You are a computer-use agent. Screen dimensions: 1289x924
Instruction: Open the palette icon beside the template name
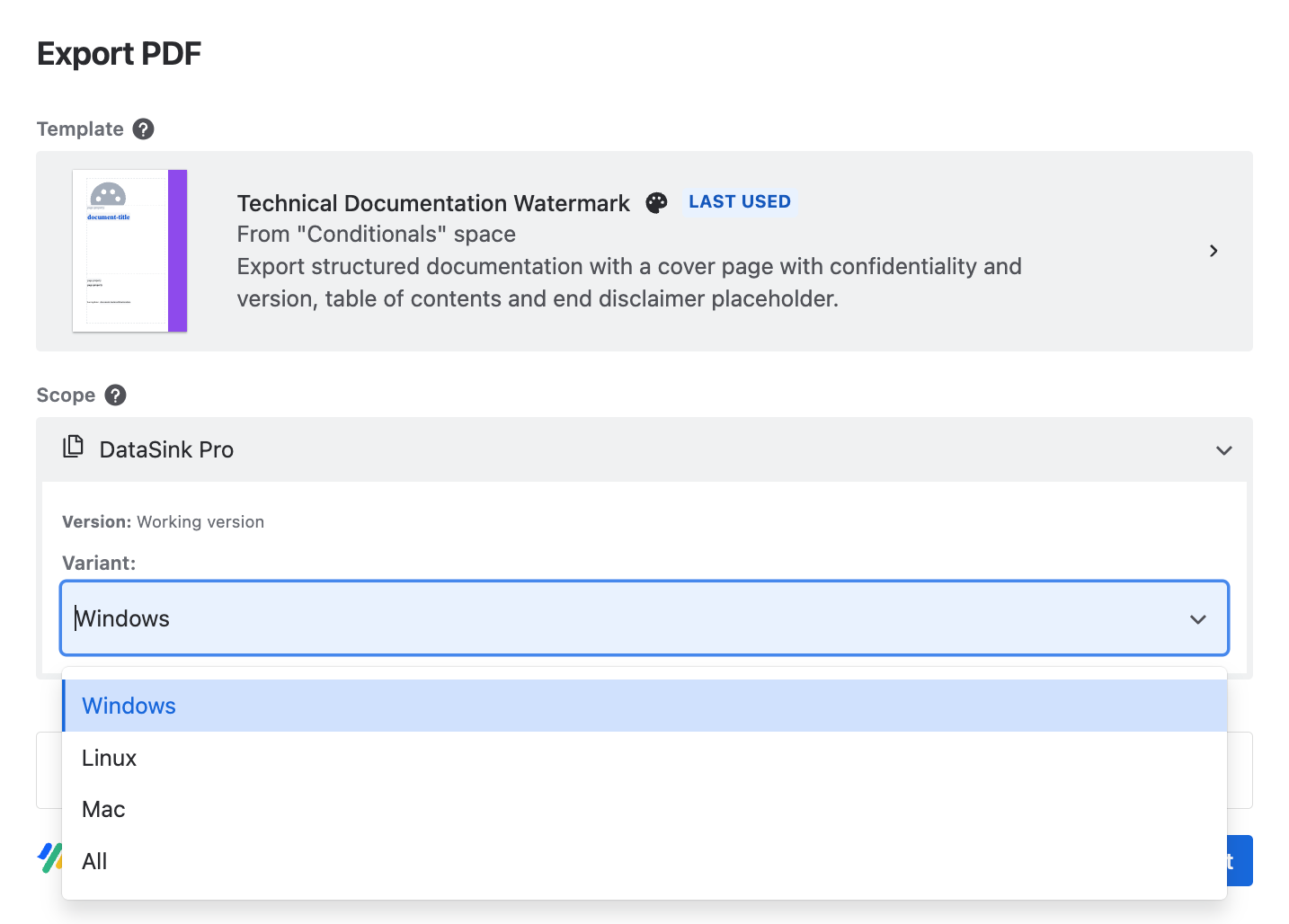657,203
